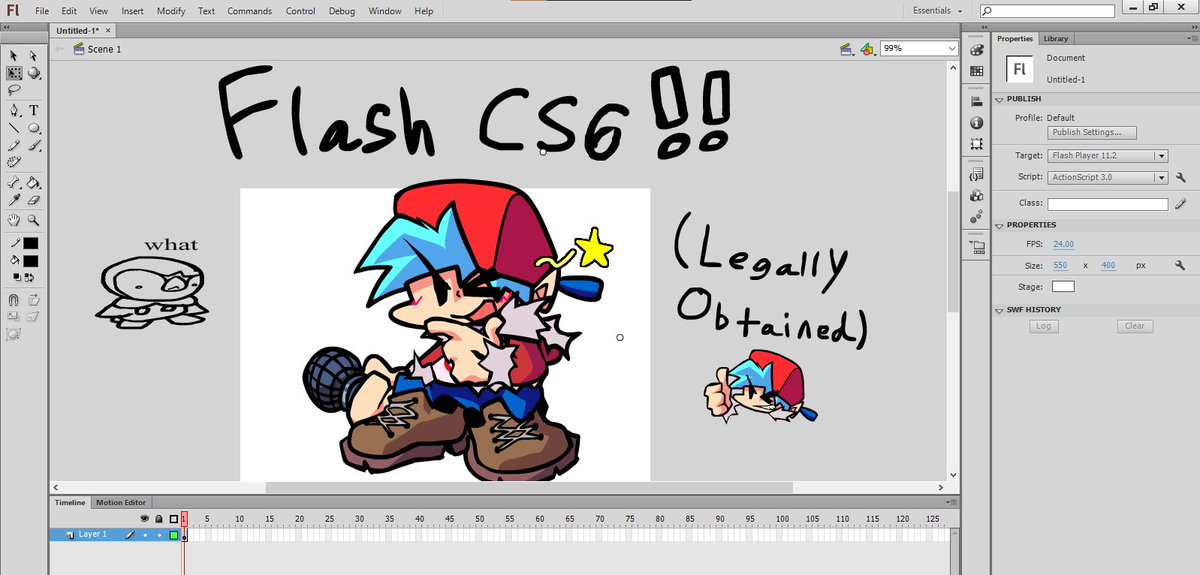Collapse the PROPERTIES section
The width and height of the screenshot is (1200, 575).
point(1000,225)
